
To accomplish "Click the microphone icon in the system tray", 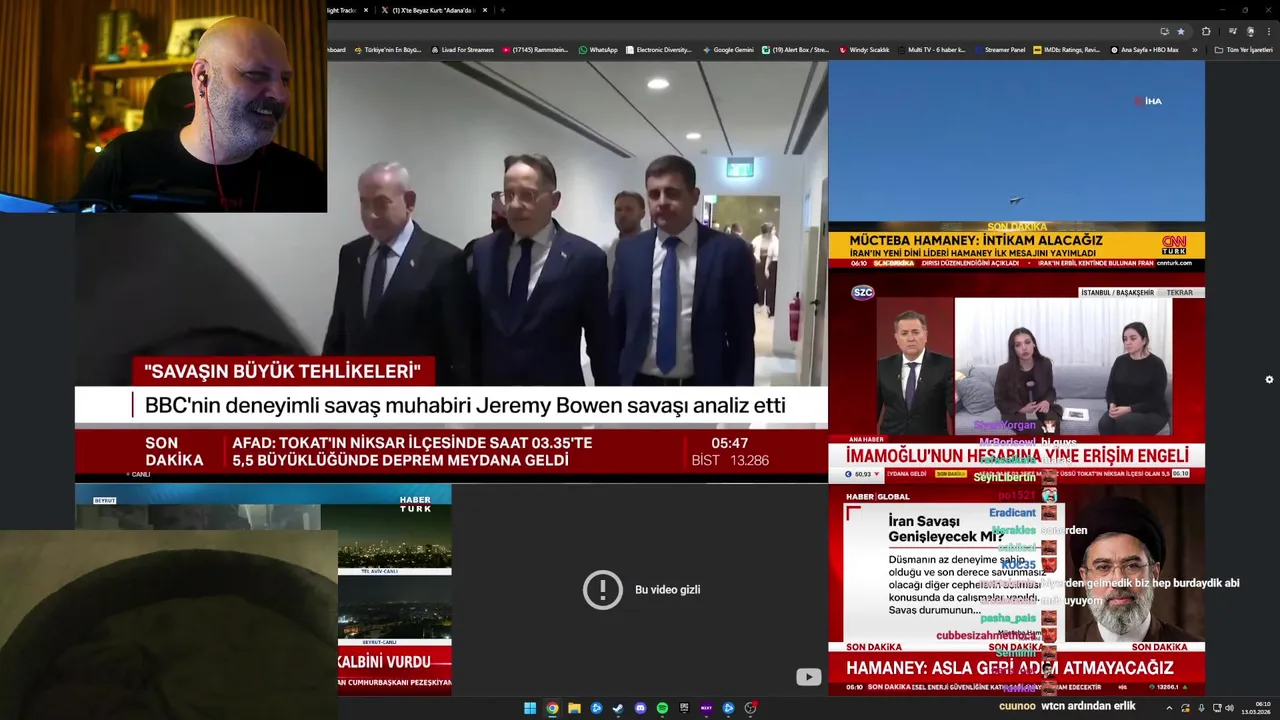I will click(x=1201, y=708).
